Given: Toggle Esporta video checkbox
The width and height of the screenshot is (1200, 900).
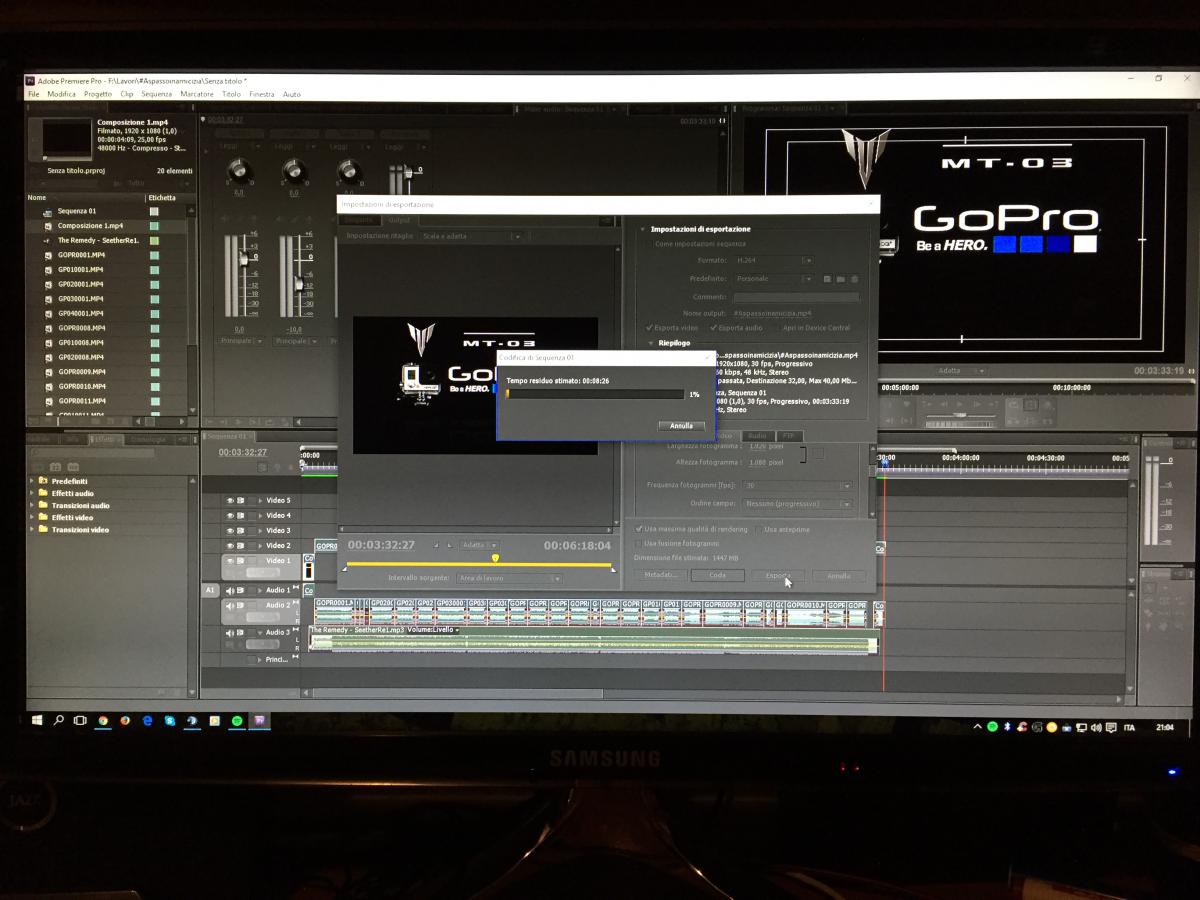Looking at the screenshot, I should click(x=649, y=328).
